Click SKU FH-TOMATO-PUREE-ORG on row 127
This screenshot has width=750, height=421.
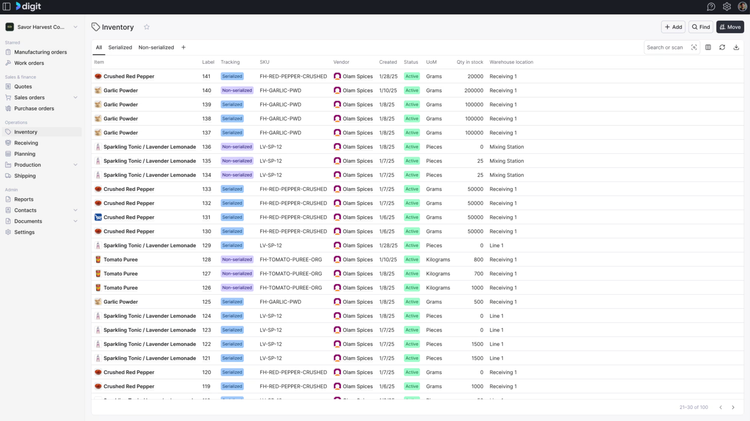pyautogui.click(x=291, y=274)
